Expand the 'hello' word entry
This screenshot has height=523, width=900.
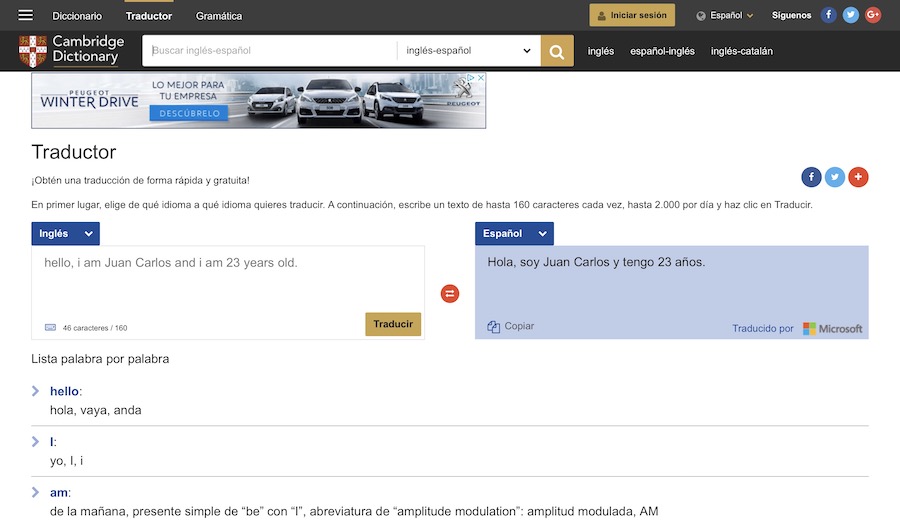click(36, 391)
